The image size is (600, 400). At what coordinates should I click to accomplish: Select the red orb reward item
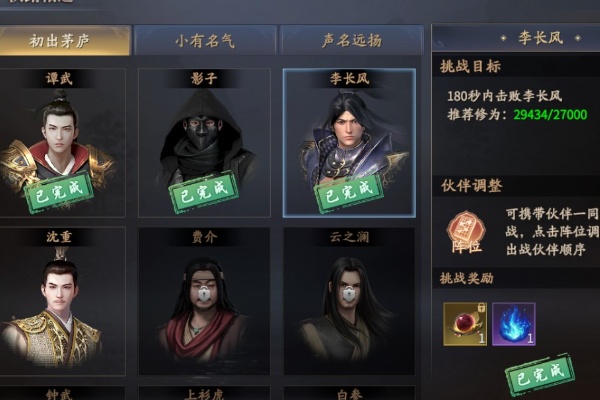(x=465, y=324)
